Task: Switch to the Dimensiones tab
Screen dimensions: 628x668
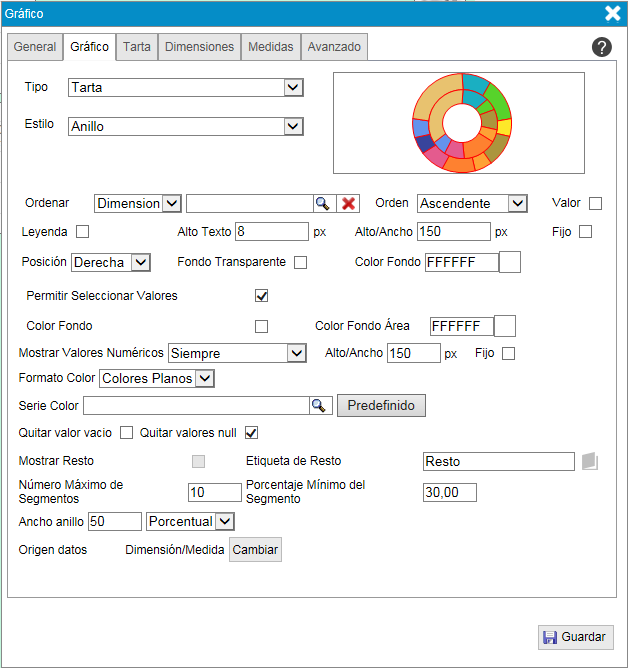Action: tap(199, 47)
